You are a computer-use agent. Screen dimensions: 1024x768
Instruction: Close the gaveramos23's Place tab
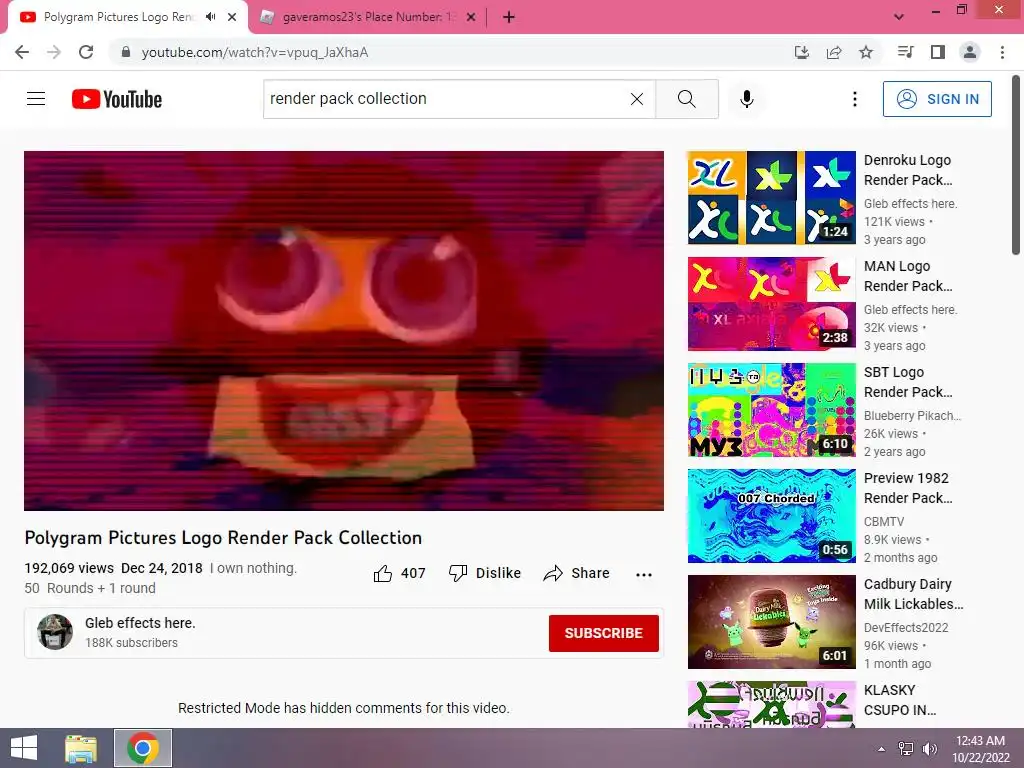pyautogui.click(x=471, y=18)
